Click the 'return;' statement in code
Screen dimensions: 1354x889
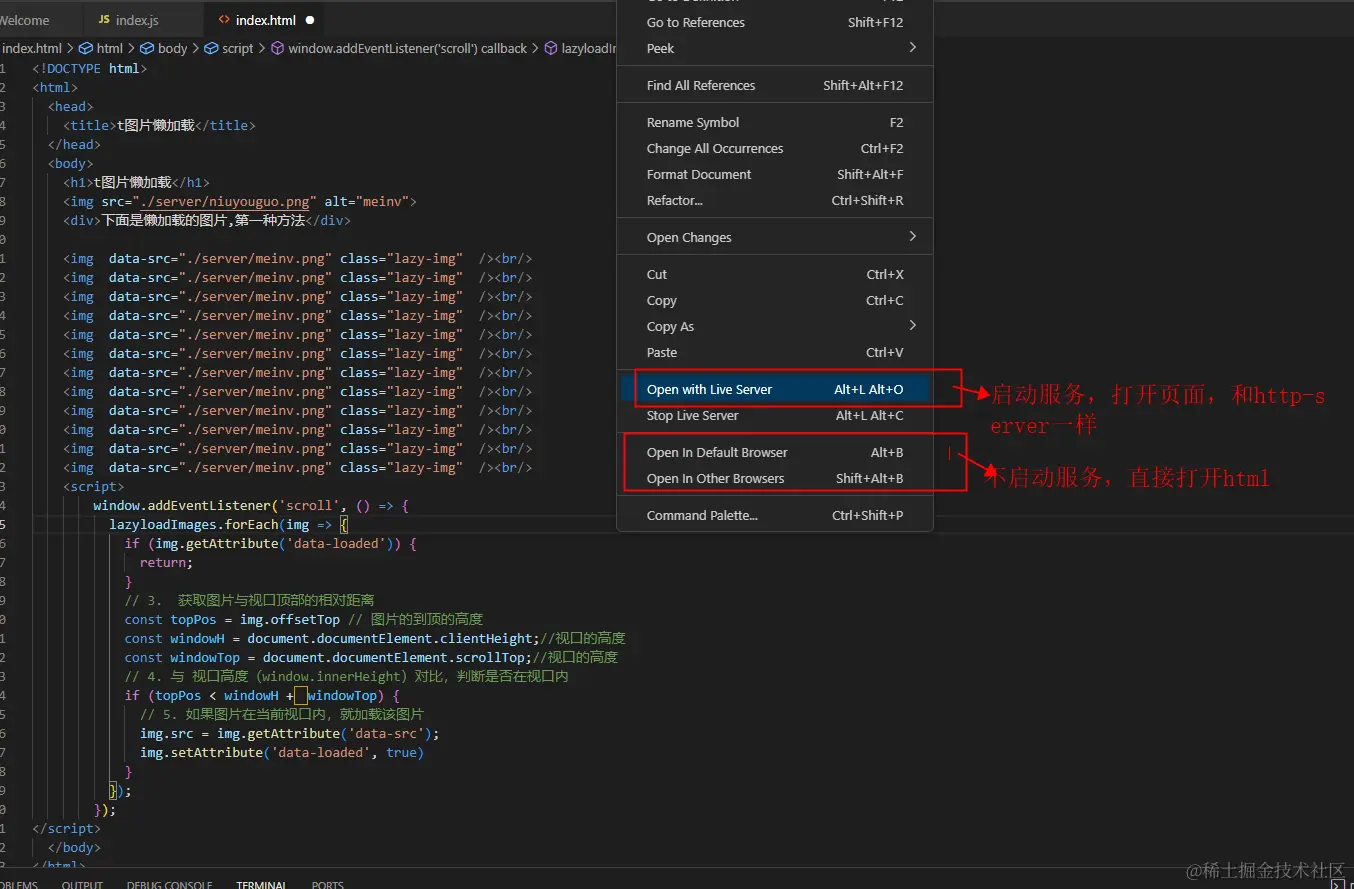coord(166,562)
